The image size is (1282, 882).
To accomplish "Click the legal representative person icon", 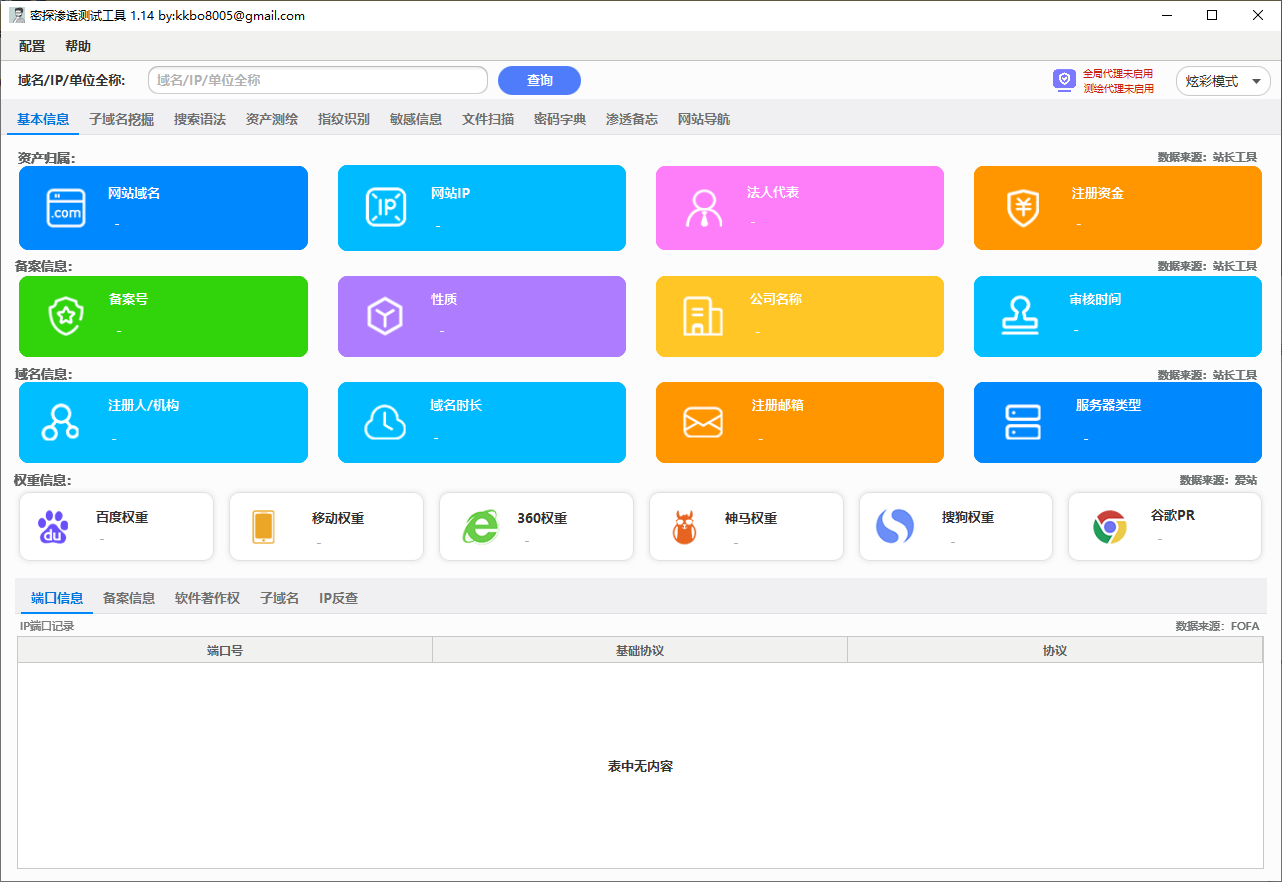I will tap(704, 208).
